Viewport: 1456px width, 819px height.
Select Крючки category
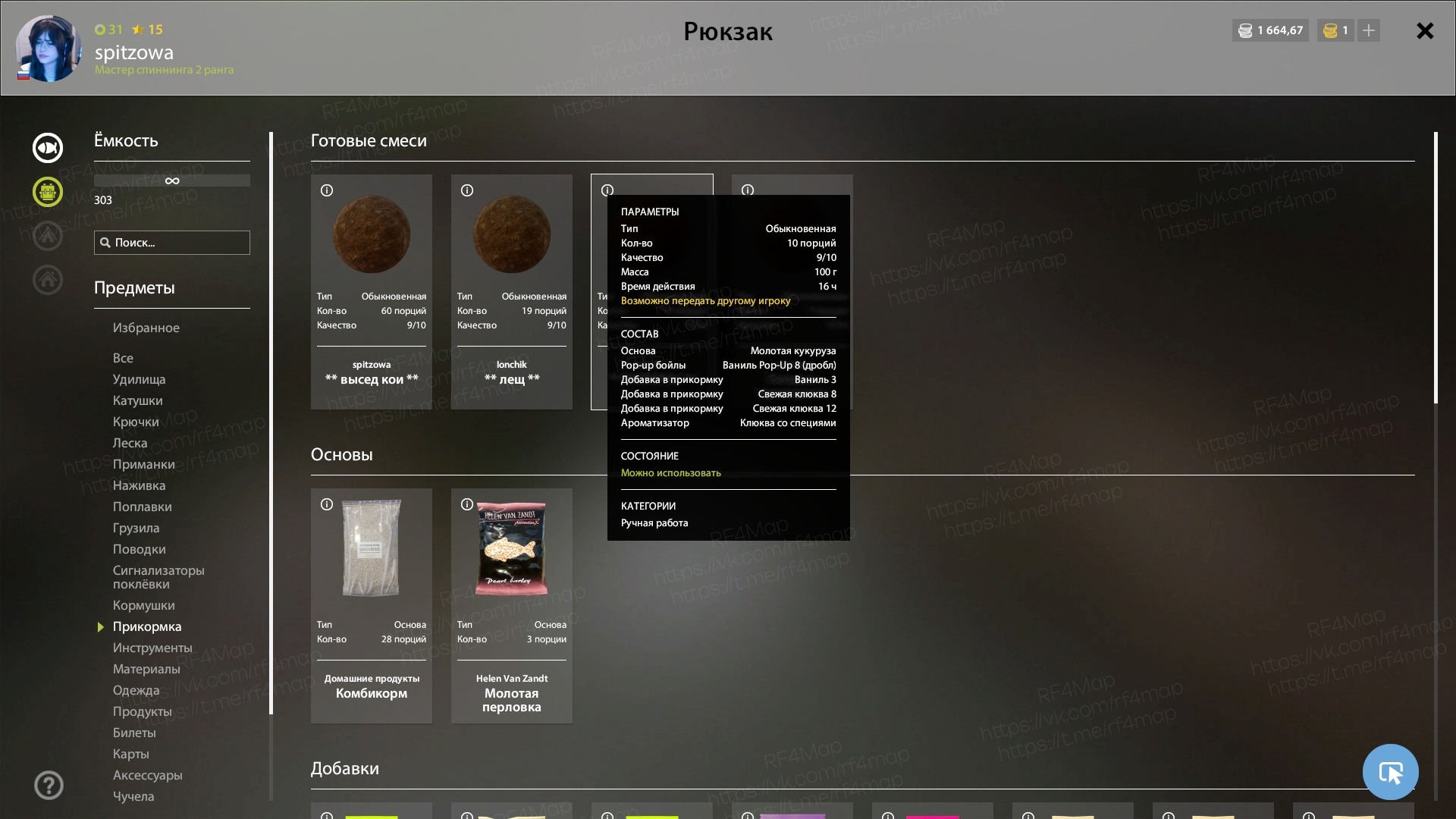[136, 422]
